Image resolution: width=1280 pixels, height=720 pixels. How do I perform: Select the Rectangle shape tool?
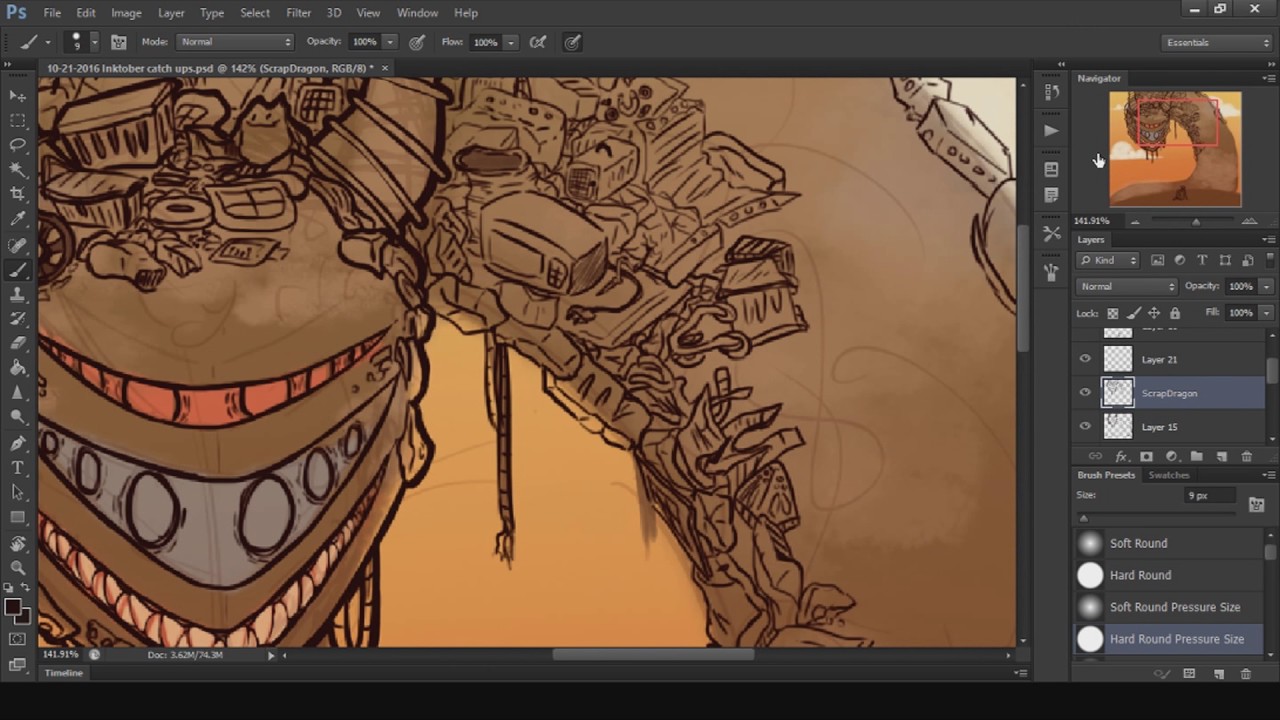click(18, 517)
